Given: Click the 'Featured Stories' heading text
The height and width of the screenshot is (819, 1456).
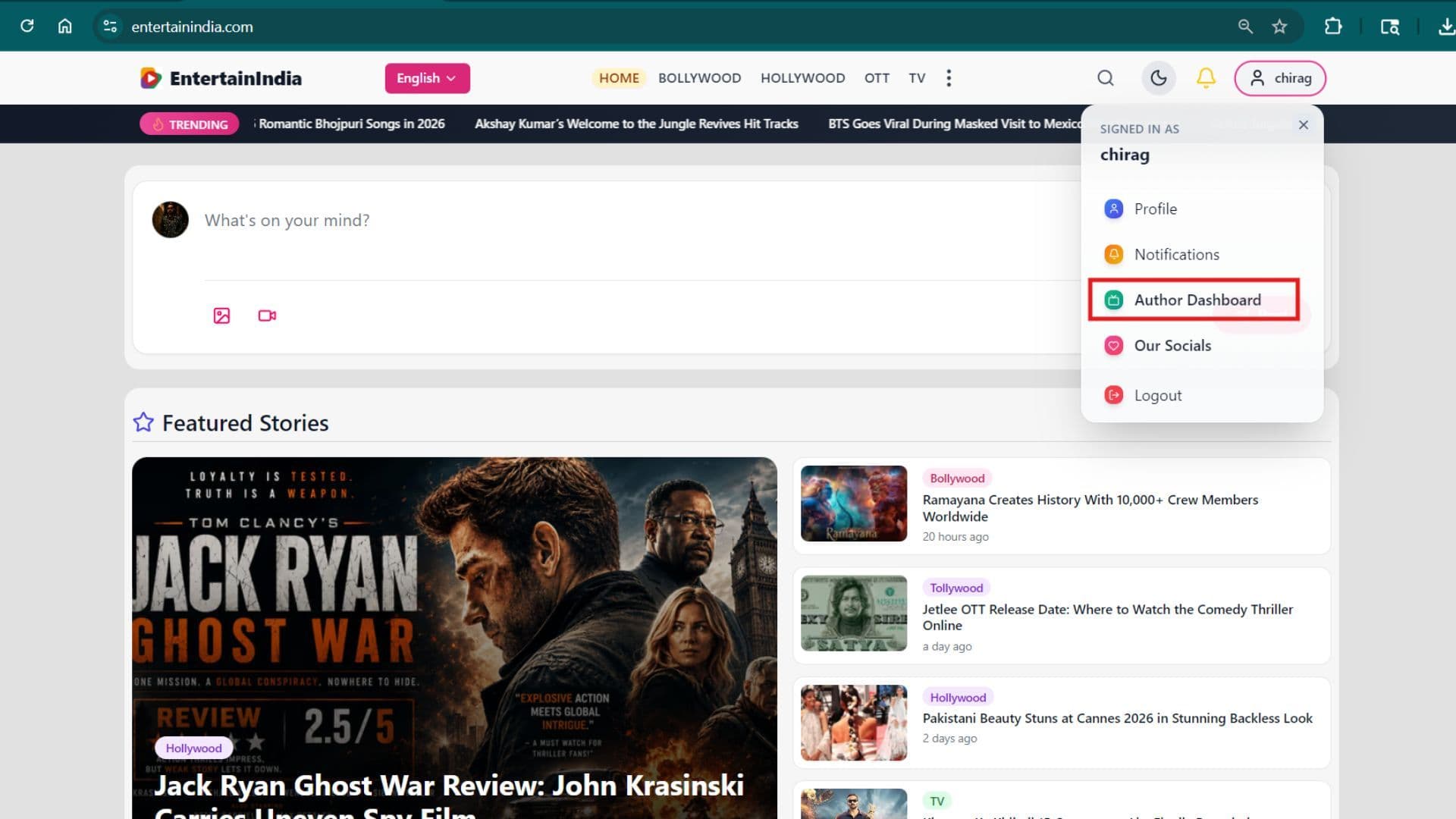Looking at the screenshot, I should pos(246,423).
